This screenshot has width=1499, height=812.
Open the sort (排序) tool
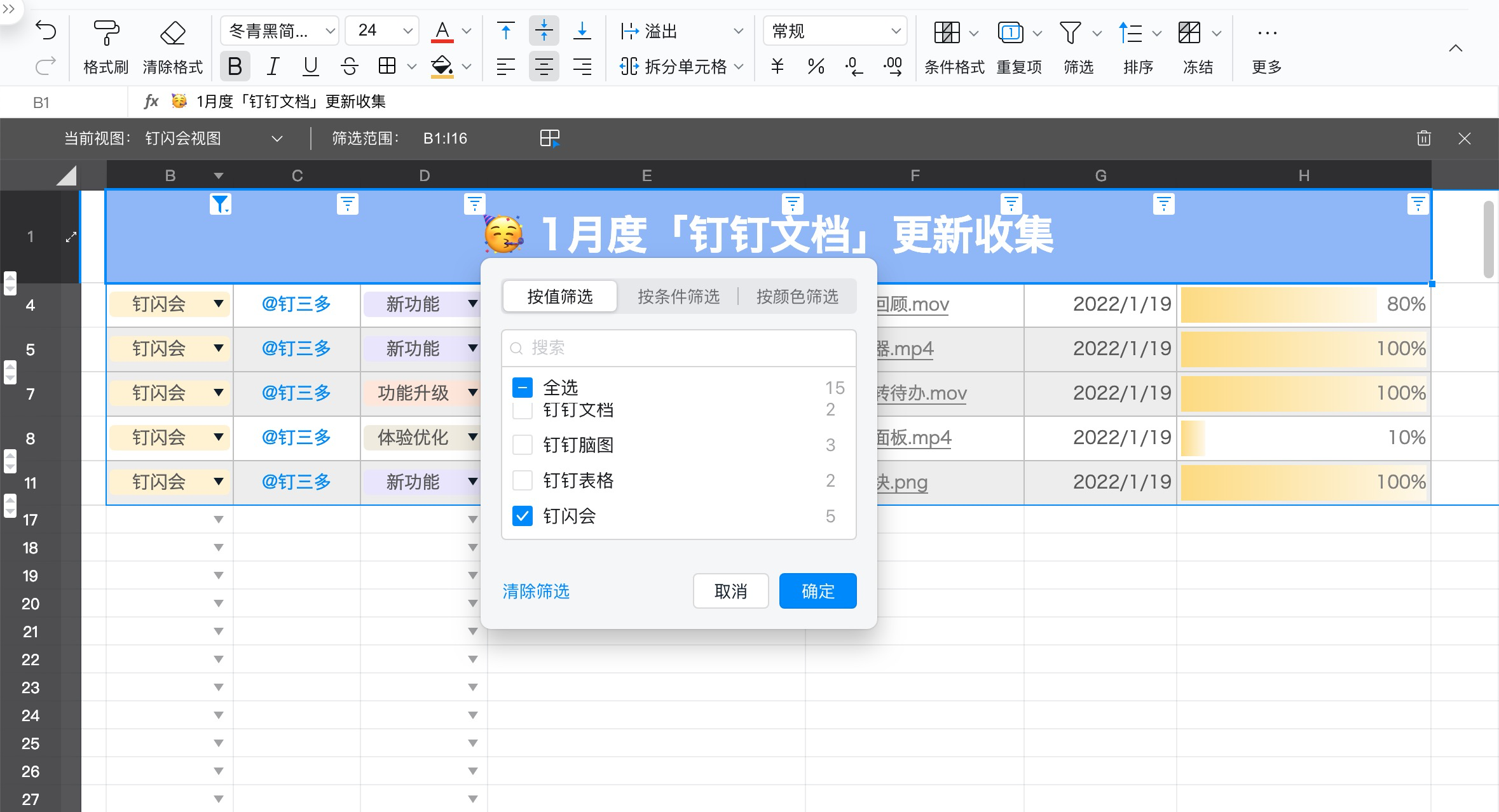(x=1132, y=32)
